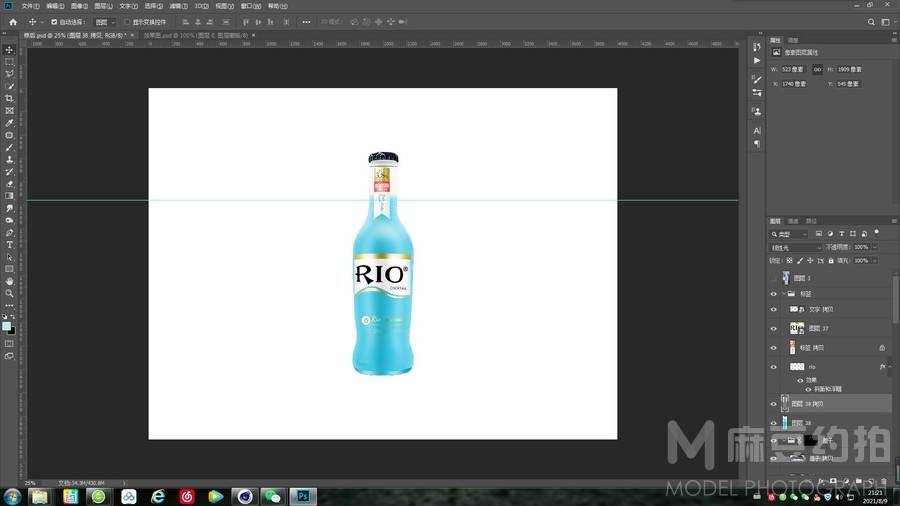Viewport: 900px width, 506px height.
Task: Click the W width field in Properties
Action: click(794, 69)
